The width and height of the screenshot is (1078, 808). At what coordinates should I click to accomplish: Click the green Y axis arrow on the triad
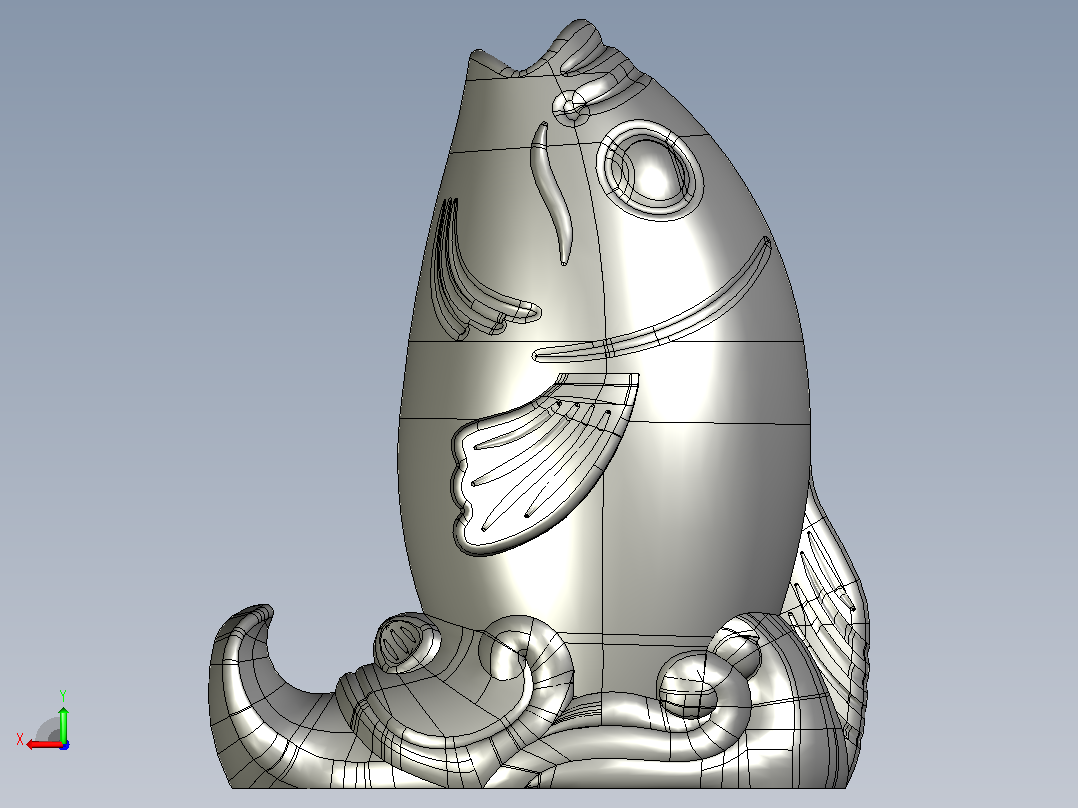[63, 723]
